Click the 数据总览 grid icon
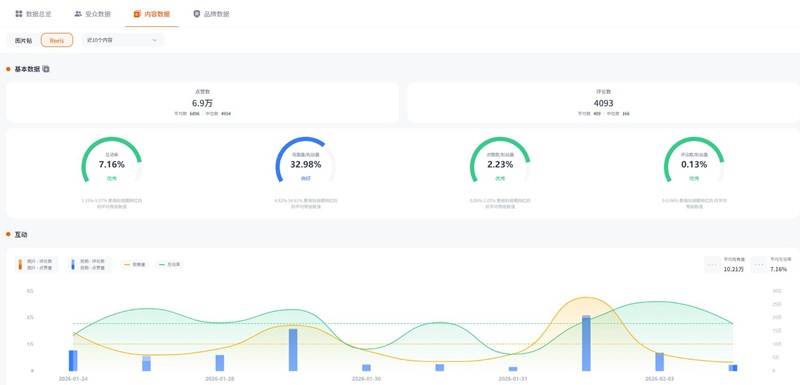 (19, 14)
